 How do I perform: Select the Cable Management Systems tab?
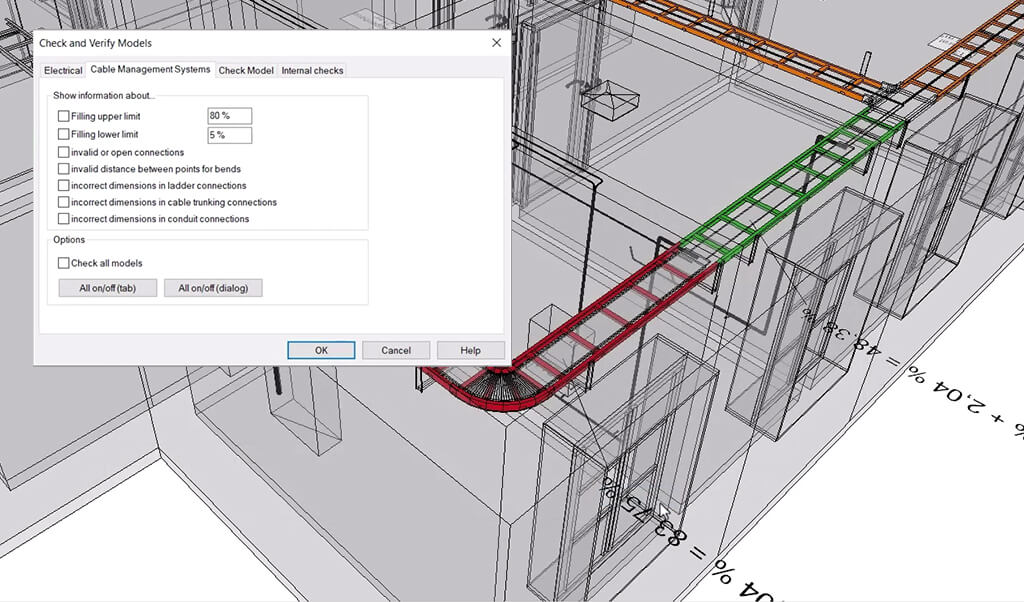pyautogui.click(x=150, y=70)
